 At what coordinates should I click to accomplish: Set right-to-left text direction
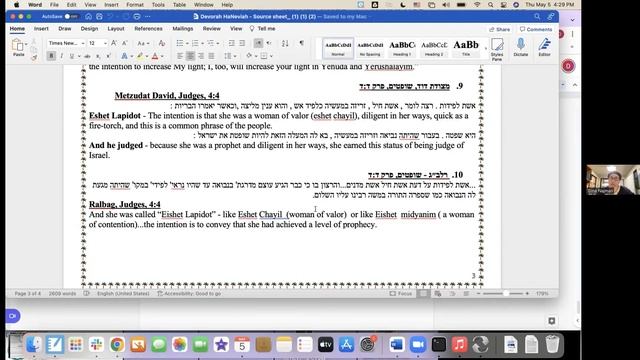click(x=269, y=43)
